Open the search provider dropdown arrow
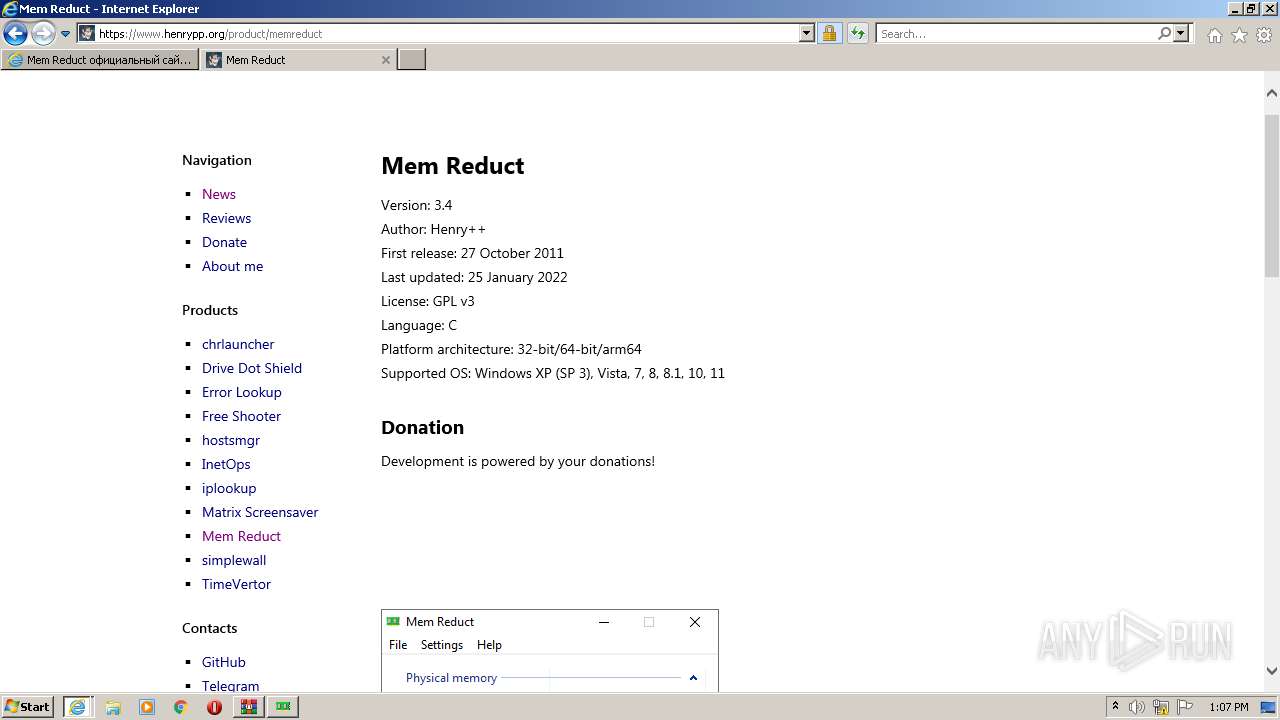This screenshot has height=720, width=1280. point(1181,33)
